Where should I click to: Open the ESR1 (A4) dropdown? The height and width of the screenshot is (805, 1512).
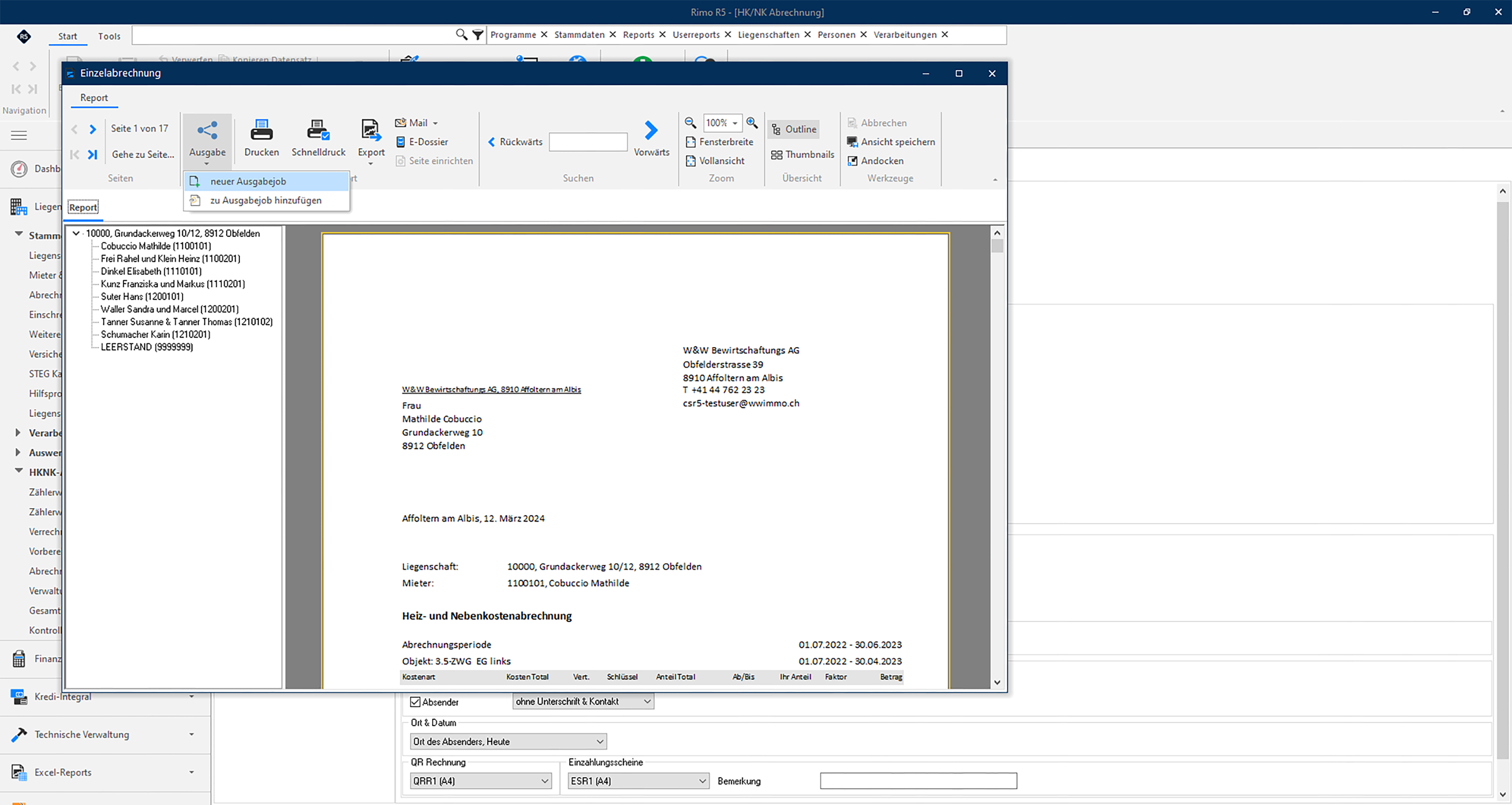coord(638,781)
